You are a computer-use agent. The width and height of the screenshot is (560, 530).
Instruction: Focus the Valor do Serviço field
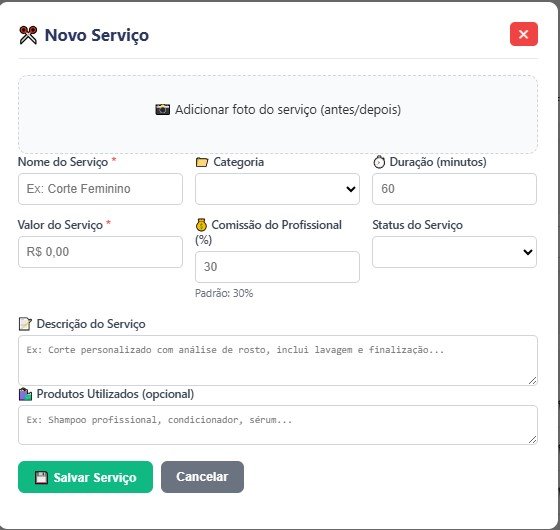pos(100,252)
